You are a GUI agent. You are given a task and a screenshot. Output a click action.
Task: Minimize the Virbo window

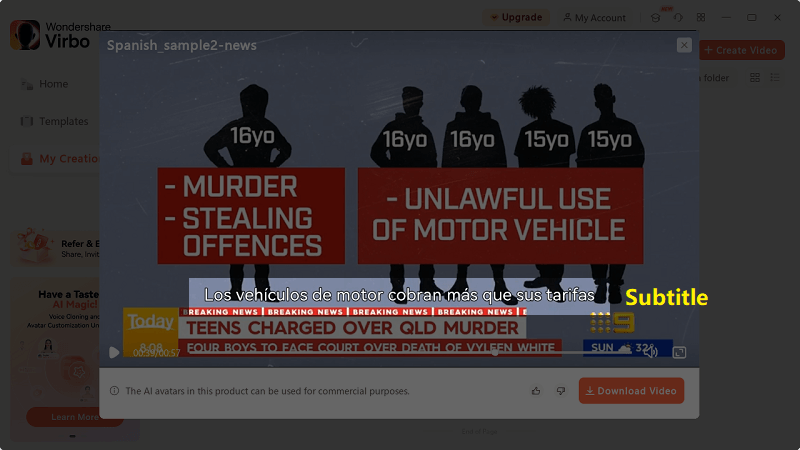[727, 17]
